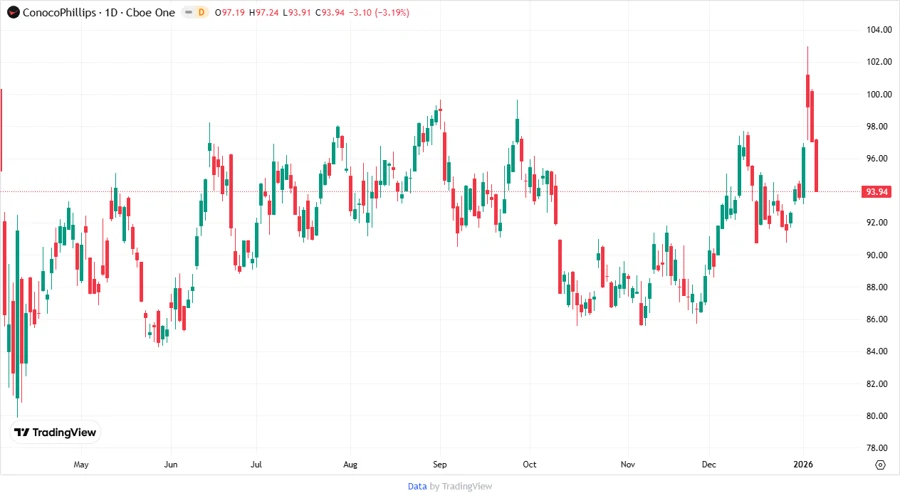This screenshot has width=900, height=498.
Task: Click the 80.00 price axis label
Action: pyautogui.click(x=879, y=416)
